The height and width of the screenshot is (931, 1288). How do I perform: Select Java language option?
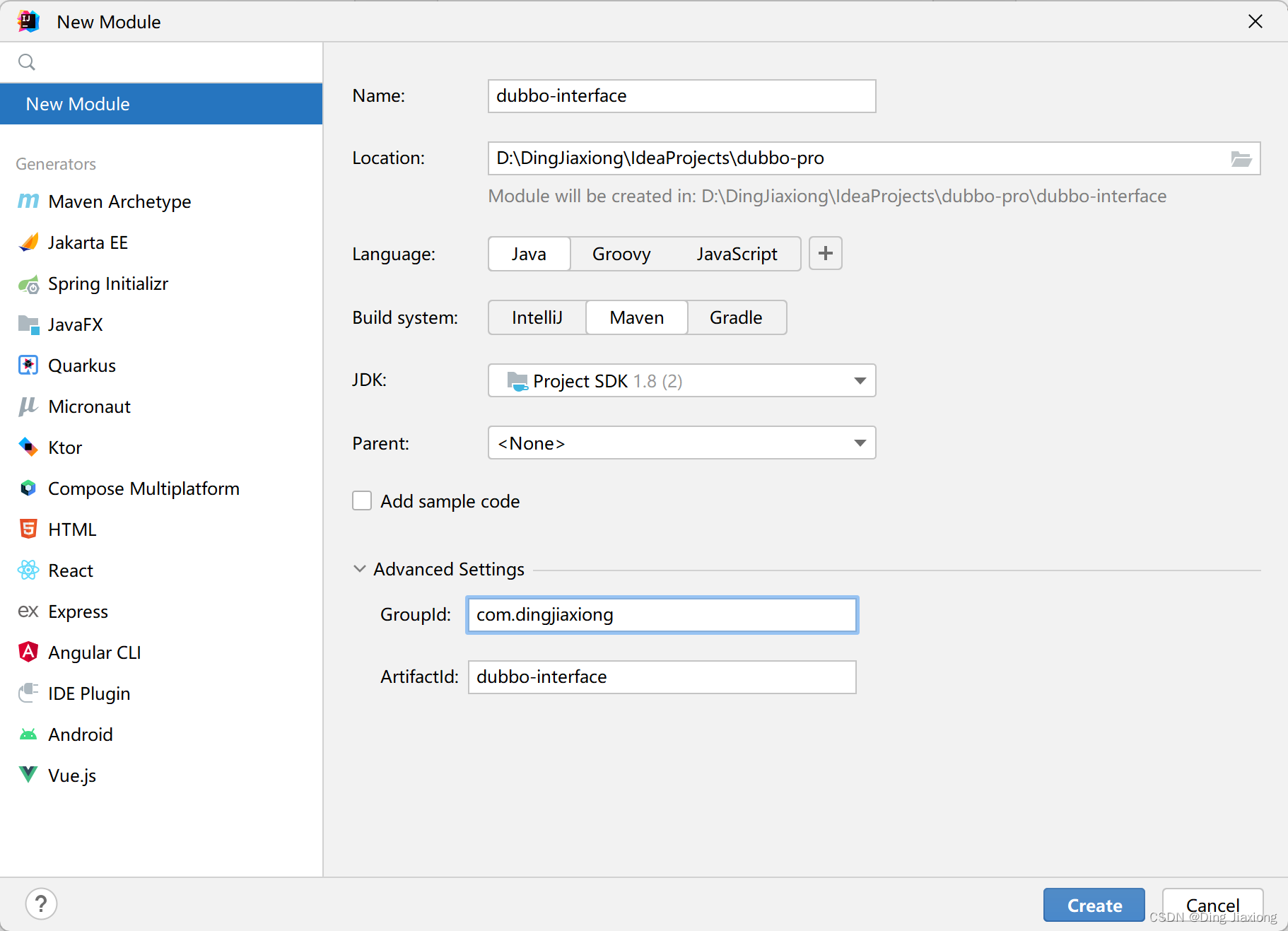click(529, 254)
